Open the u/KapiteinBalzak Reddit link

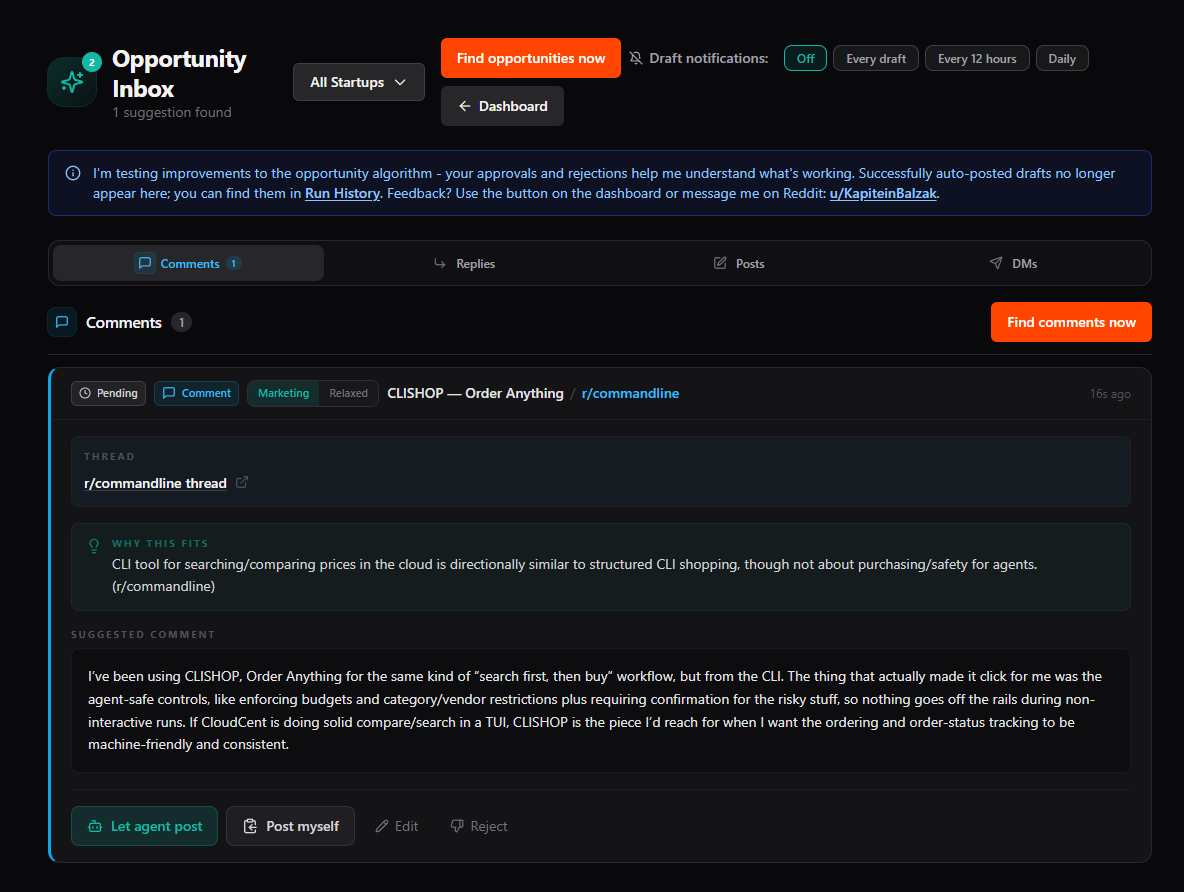click(883, 193)
